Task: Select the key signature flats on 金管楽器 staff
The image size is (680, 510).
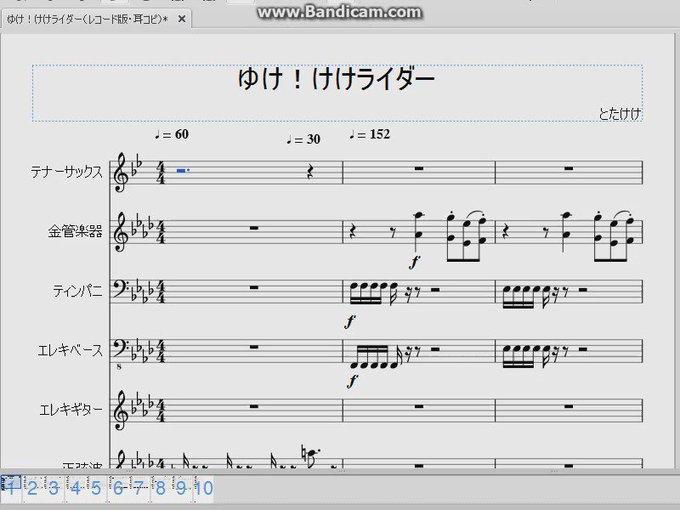Action: tap(142, 226)
